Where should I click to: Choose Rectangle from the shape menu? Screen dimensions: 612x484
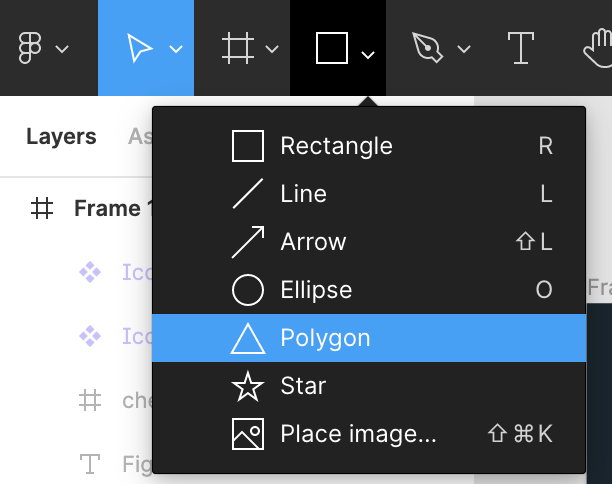(336, 146)
